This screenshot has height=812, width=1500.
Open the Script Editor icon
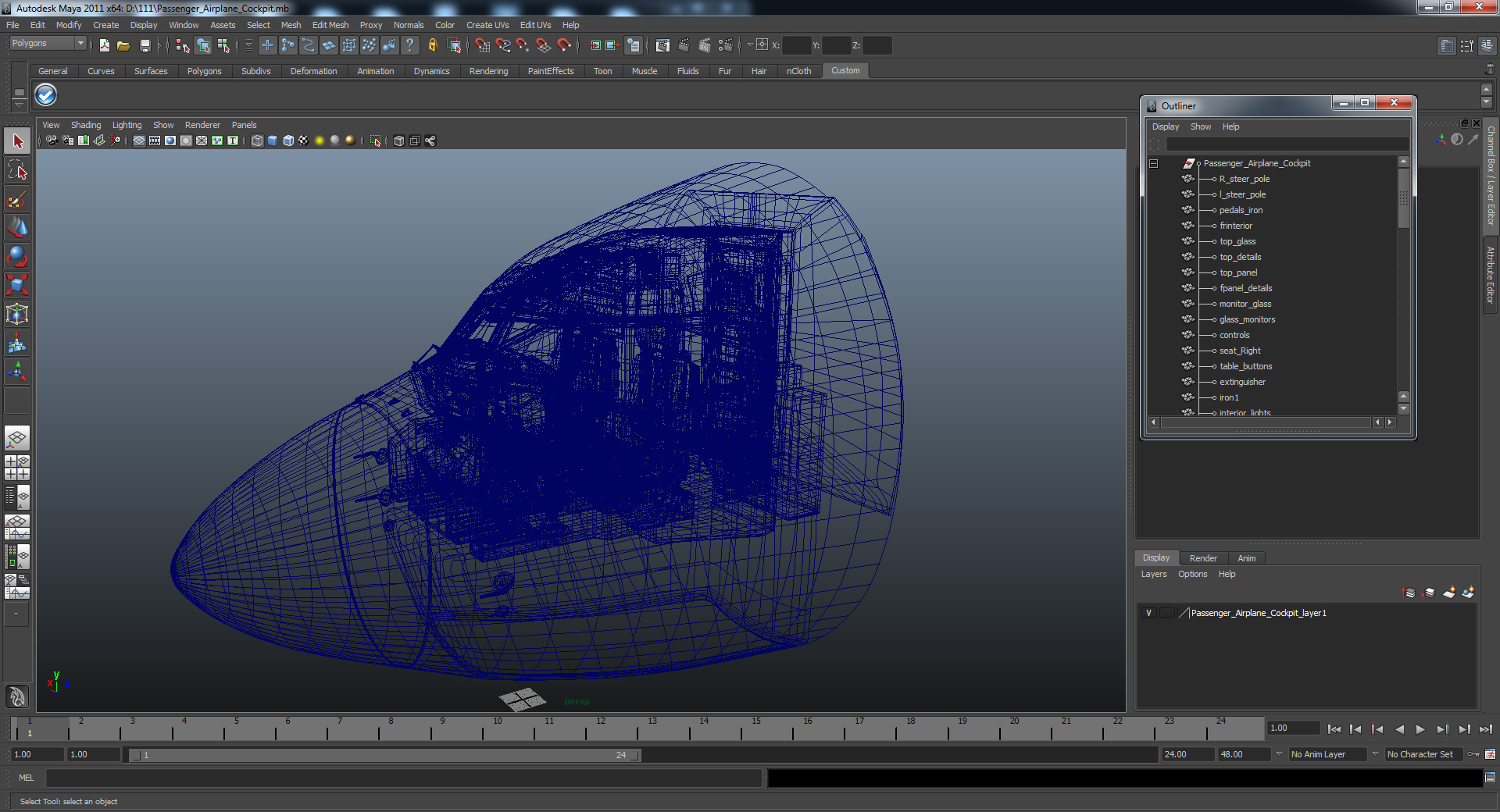(x=1490, y=778)
